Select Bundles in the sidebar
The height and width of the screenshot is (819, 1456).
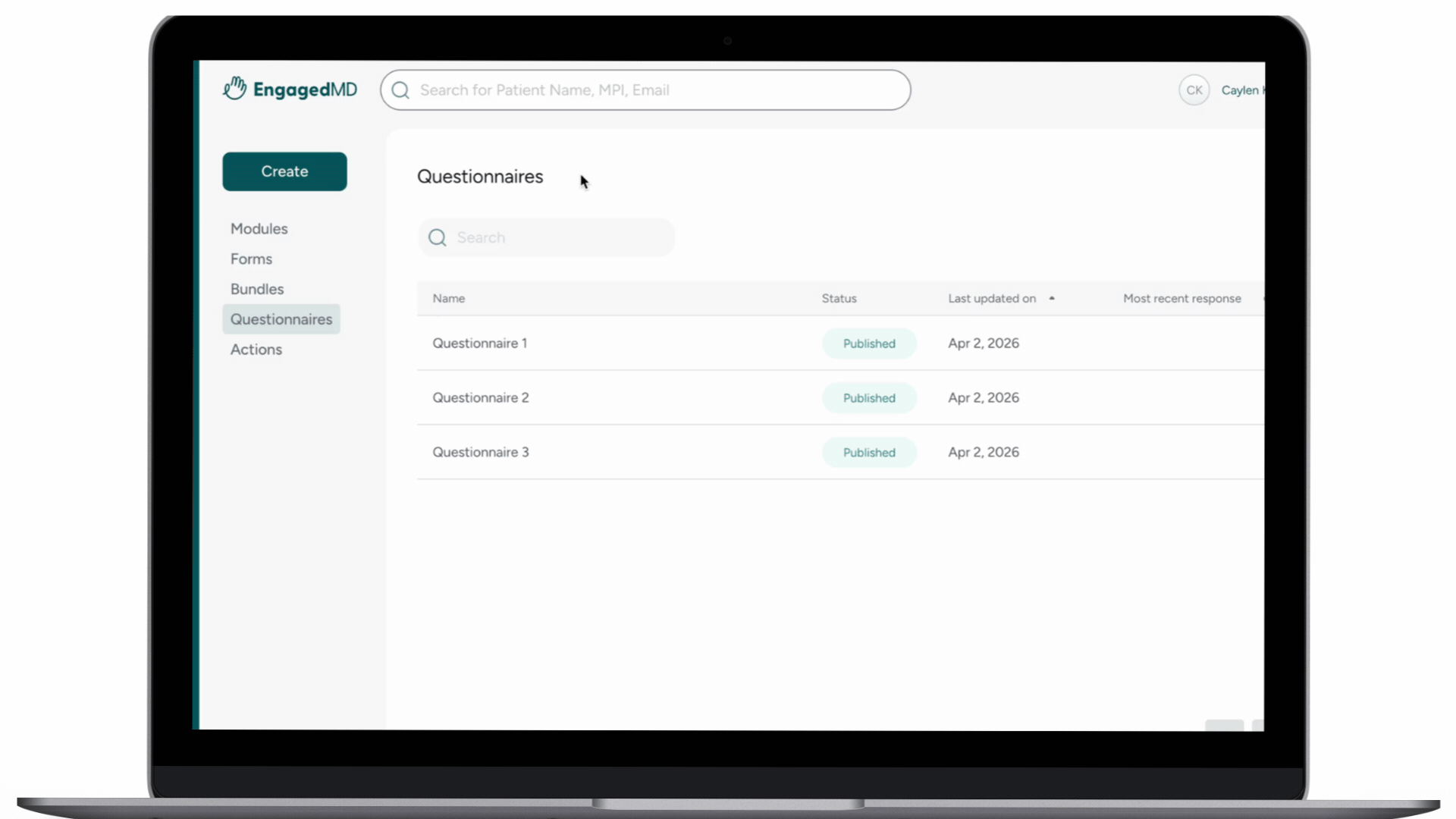coord(257,289)
